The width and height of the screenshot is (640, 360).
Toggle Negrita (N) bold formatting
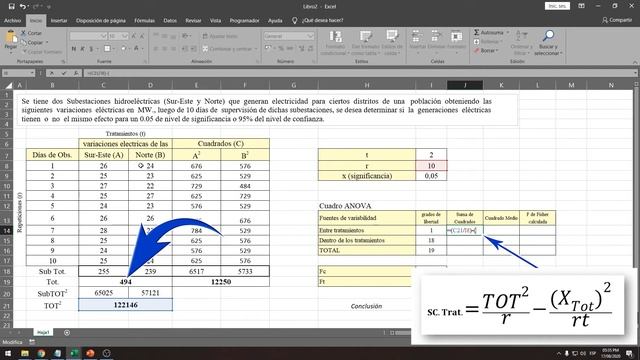74,49
